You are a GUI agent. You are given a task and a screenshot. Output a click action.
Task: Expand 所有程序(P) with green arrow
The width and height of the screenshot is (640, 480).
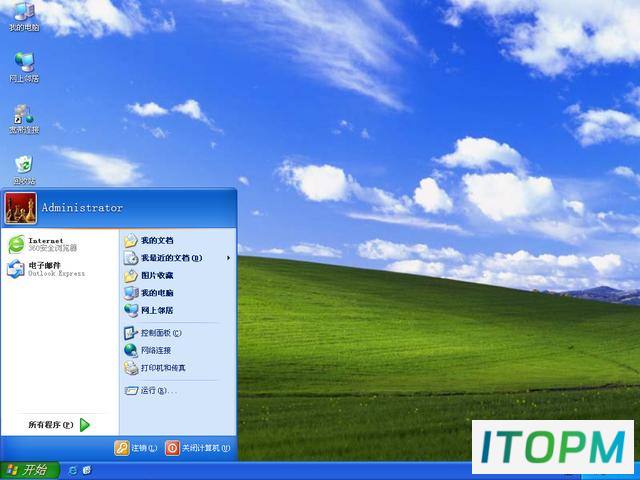[x=60, y=425]
